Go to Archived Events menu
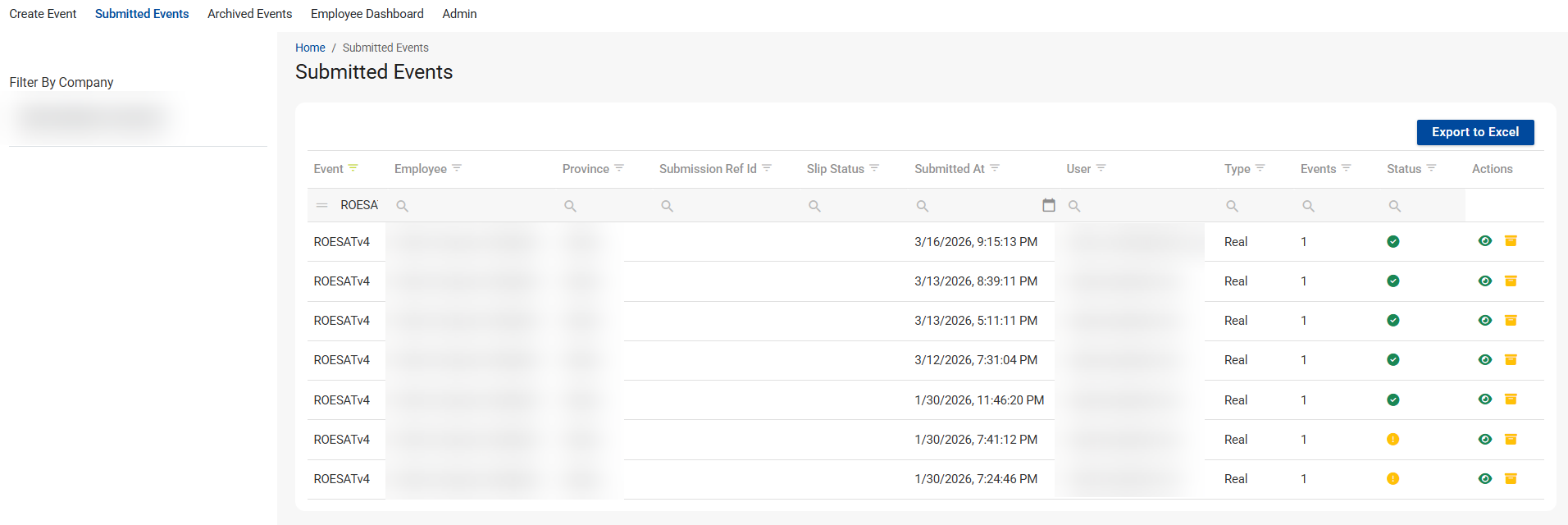1568x525 pixels. (249, 14)
